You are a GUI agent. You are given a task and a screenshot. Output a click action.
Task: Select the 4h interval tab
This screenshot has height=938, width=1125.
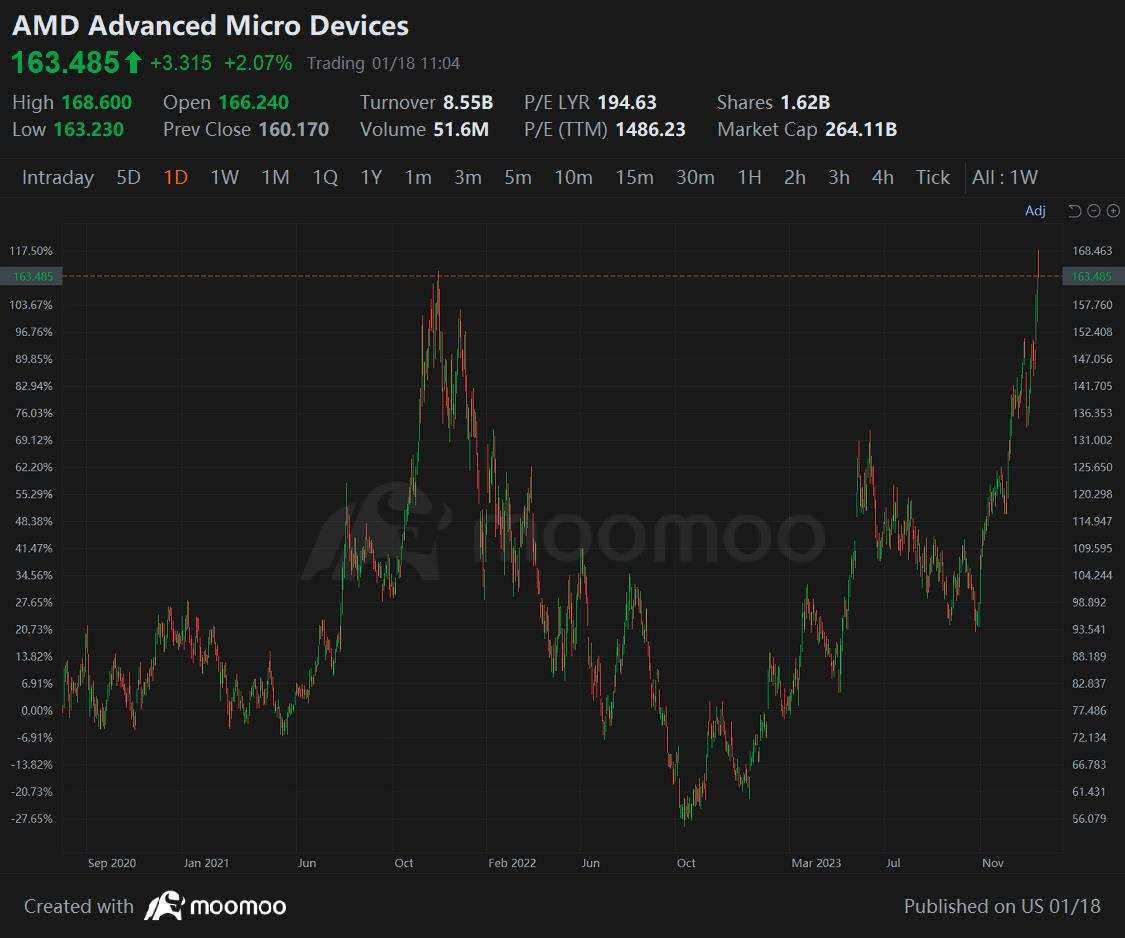[882, 177]
